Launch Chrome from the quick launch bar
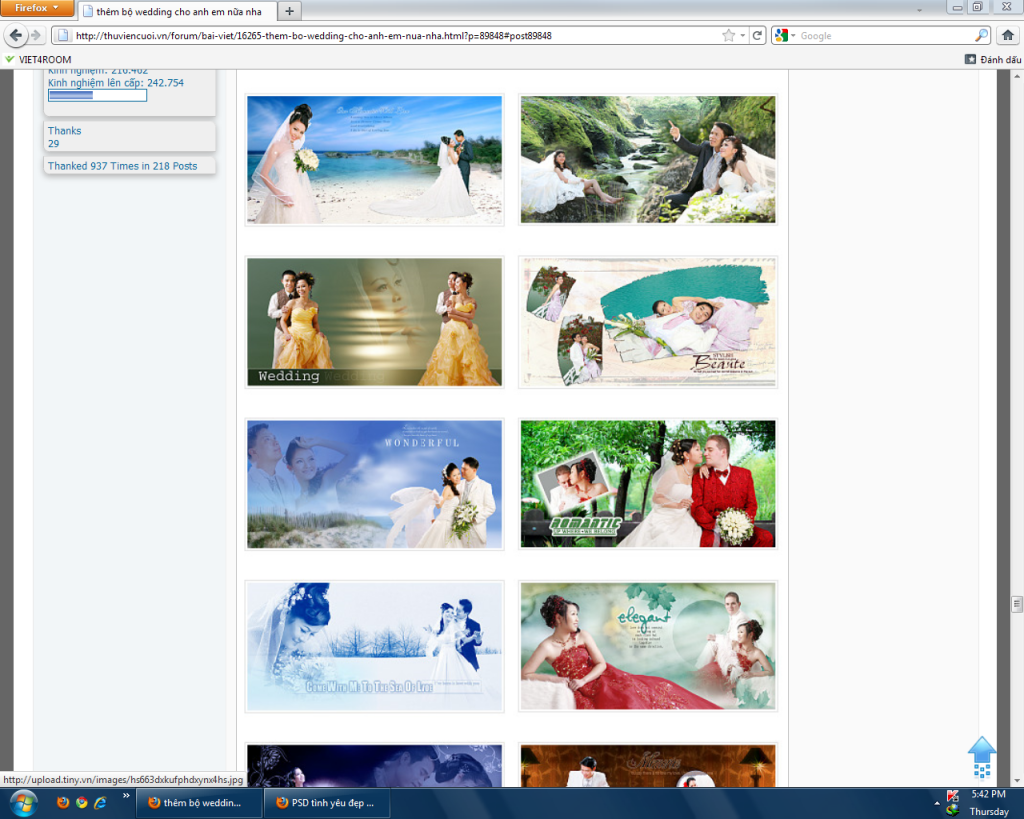Viewport: 1024px width, 819px height. click(82, 803)
